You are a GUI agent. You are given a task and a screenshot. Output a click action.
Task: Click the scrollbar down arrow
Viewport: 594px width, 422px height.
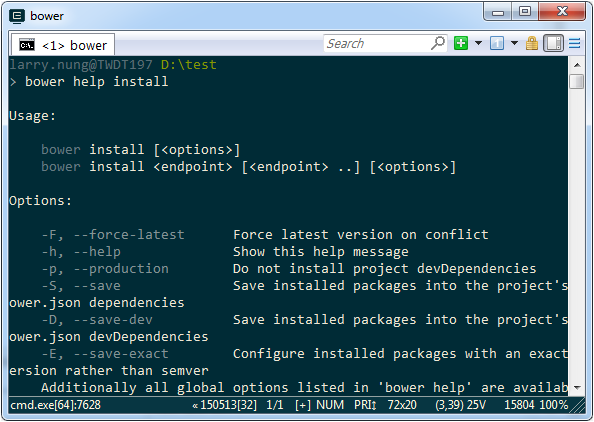[x=577, y=388]
